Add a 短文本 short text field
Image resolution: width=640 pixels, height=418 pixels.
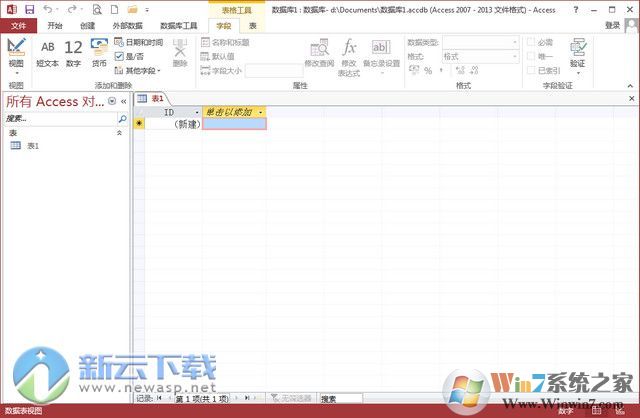pos(47,53)
